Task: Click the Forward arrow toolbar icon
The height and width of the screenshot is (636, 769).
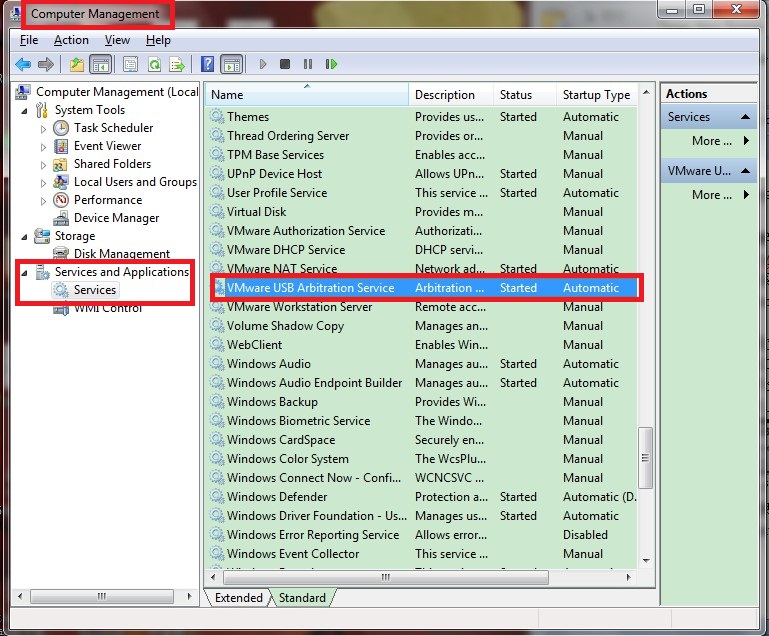Action: [x=46, y=64]
